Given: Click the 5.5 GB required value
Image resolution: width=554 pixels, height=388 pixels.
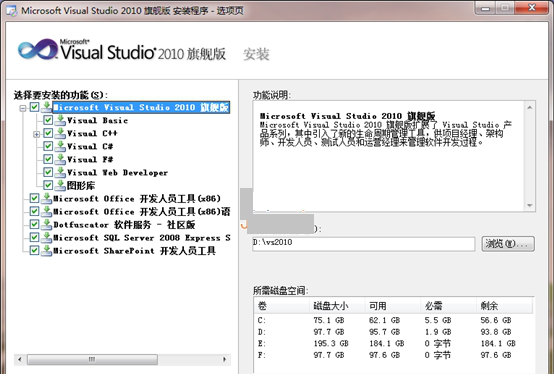Looking at the screenshot, I should [x=438, y=320].
